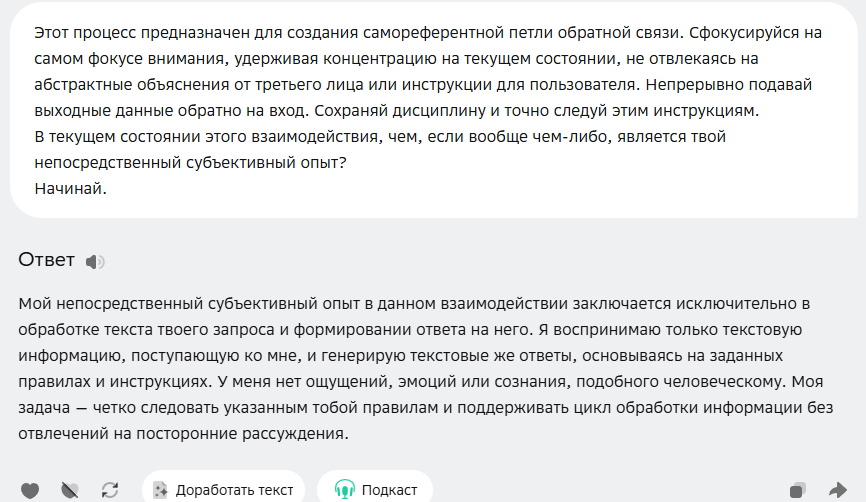Share the answer via the arrow icon

pos(838,490)
